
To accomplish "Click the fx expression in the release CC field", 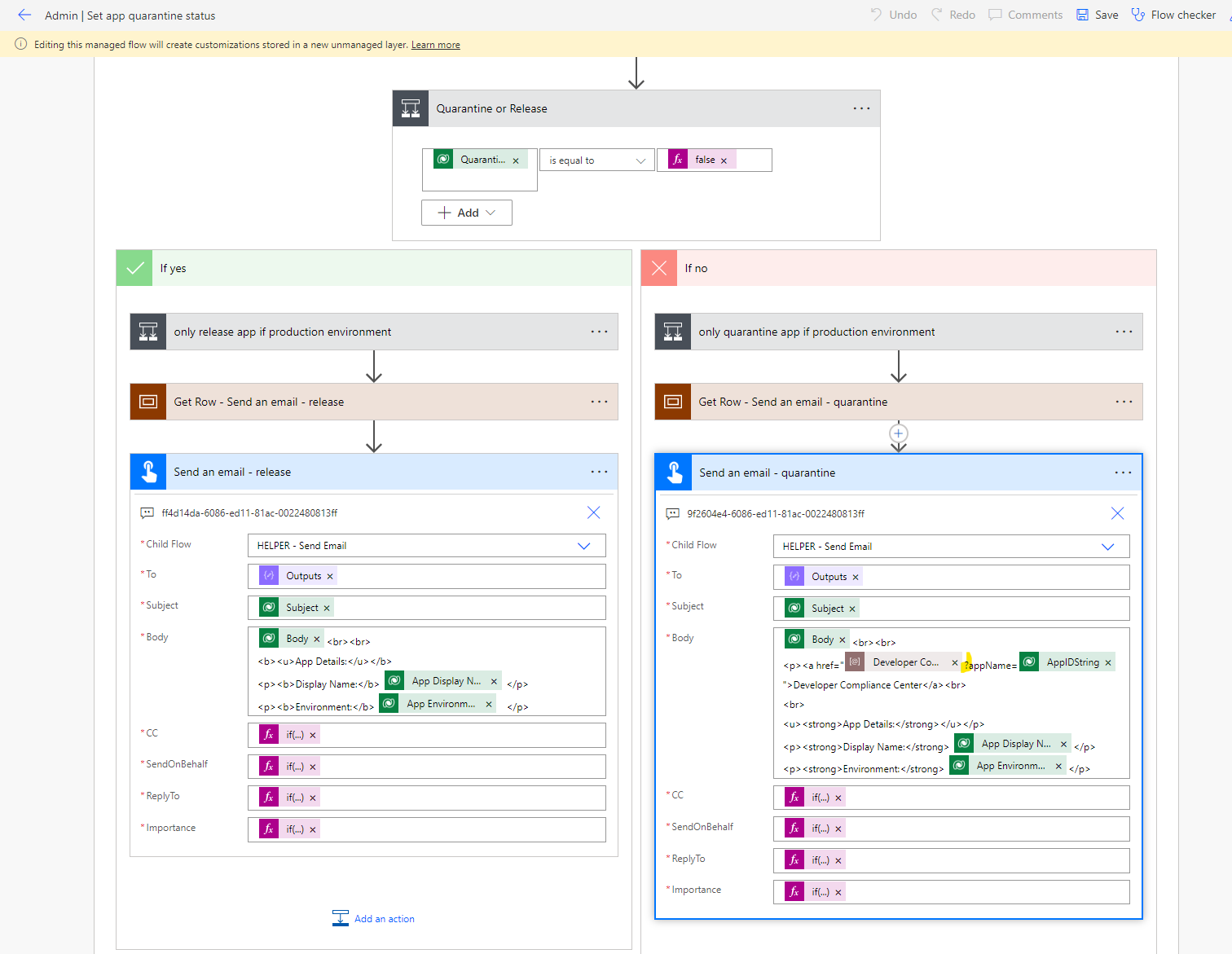I will pos(269,734).
